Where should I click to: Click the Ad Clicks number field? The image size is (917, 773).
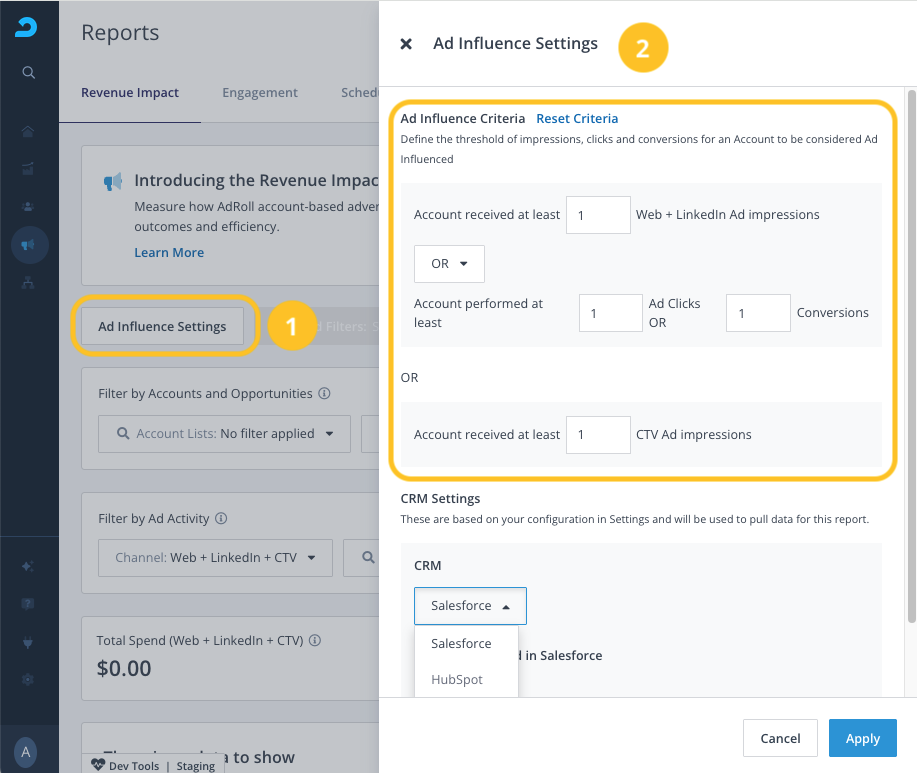610,313
